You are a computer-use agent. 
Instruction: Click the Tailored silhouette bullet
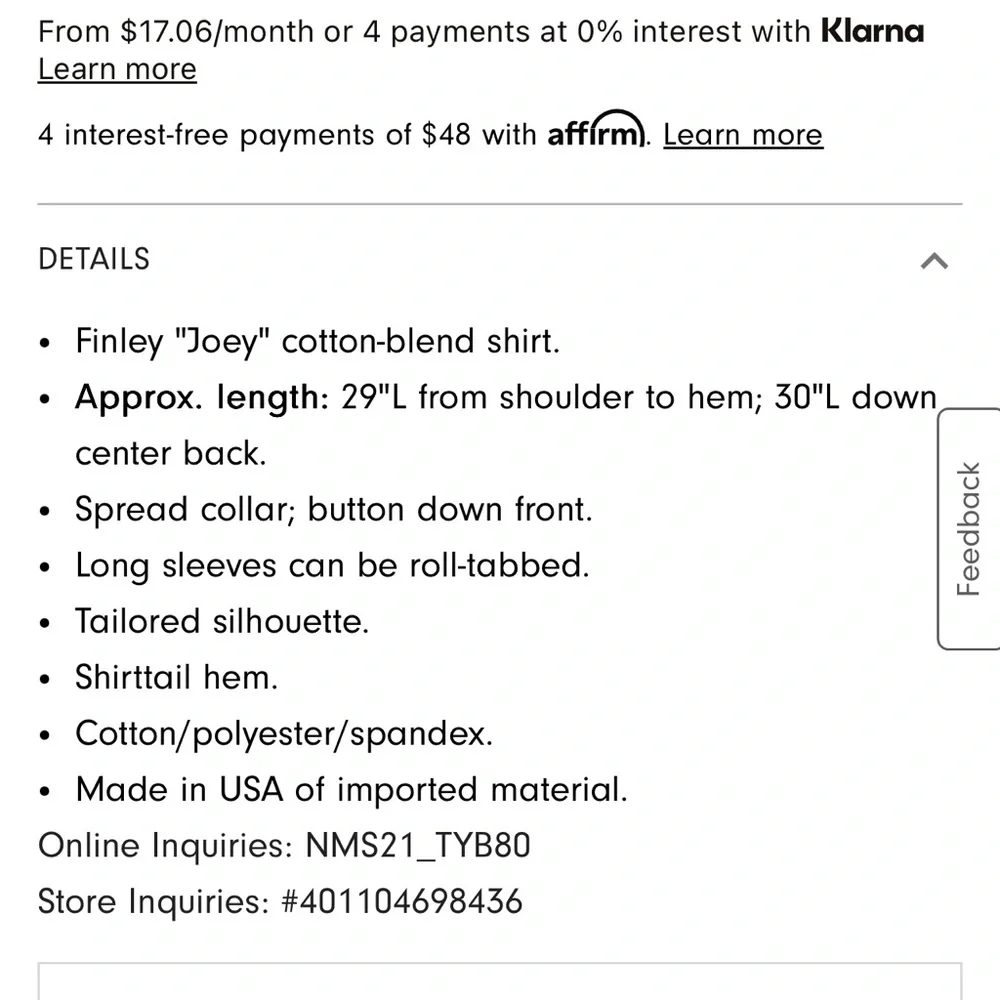(222, 622)
